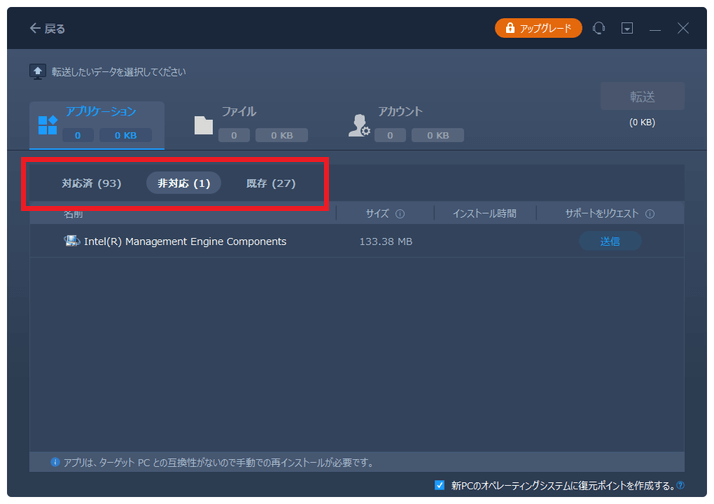
Task: Click the info icon next to サイズ
Action: point(400,214)
